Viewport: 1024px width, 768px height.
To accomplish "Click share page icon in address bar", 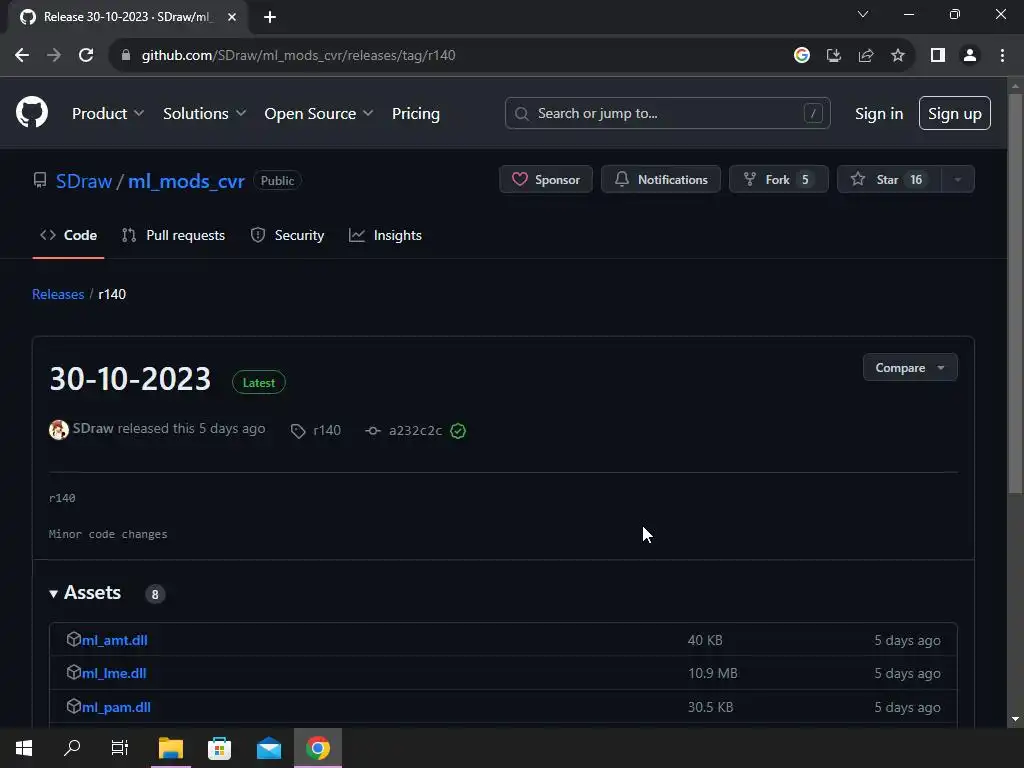I will pyautogui.click(x=866, y=56).
